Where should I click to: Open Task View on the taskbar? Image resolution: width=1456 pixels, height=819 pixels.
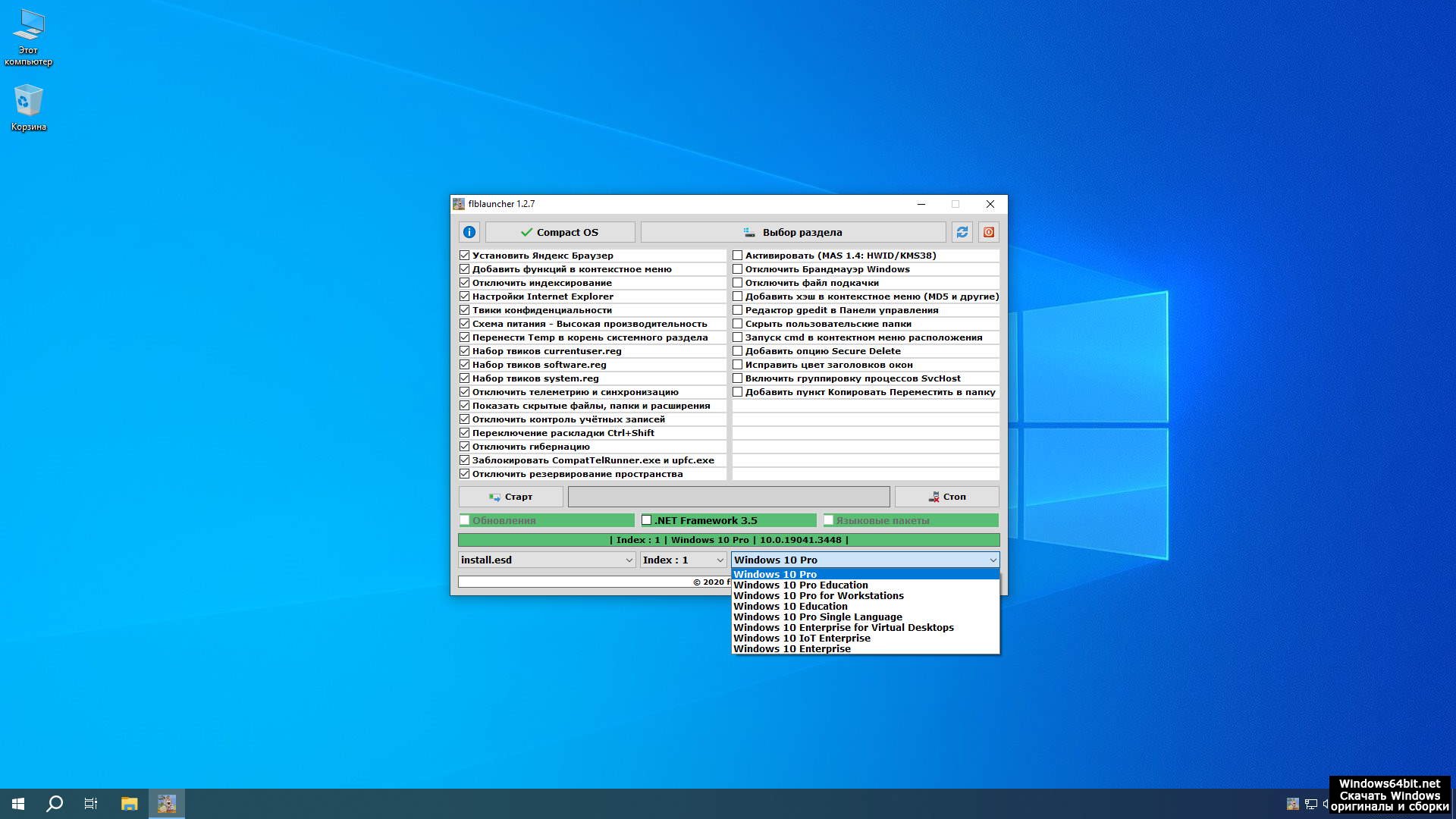point(91,804)
